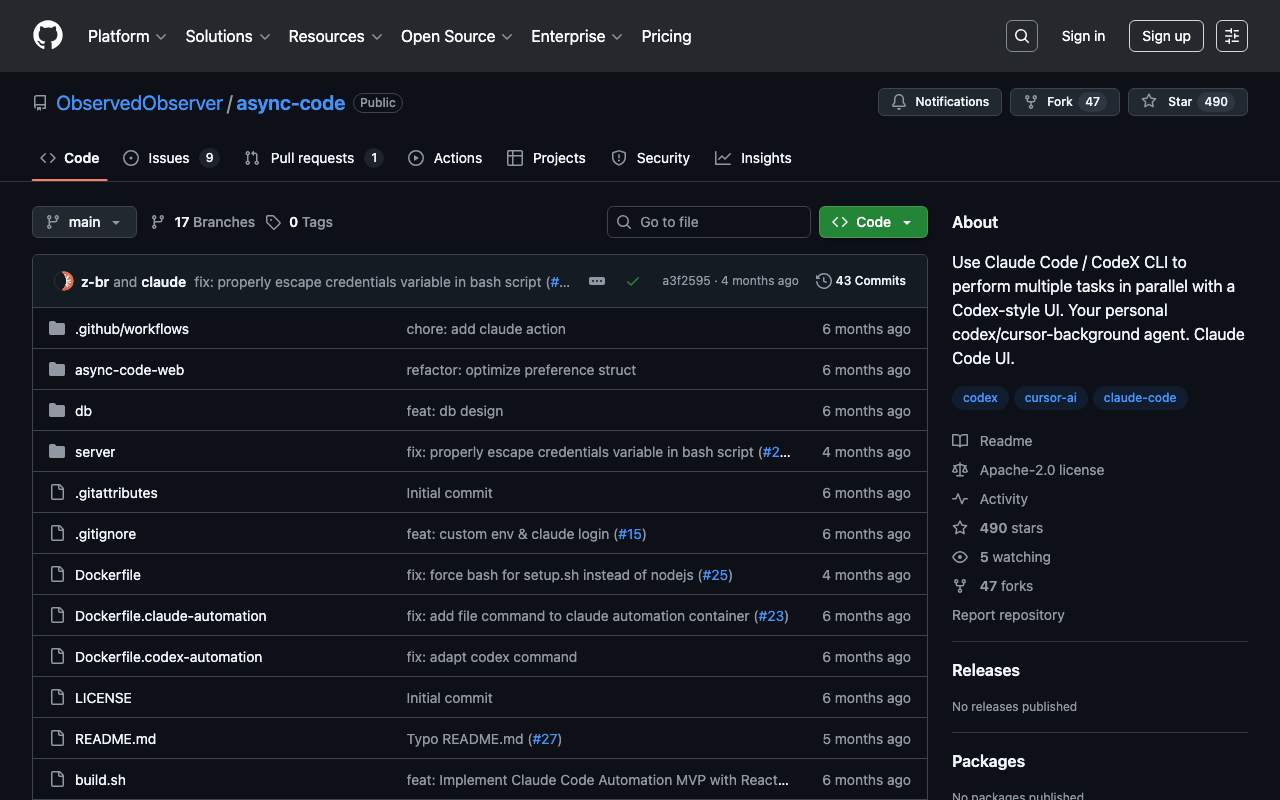Open the claude-code topic tag

1139,398
